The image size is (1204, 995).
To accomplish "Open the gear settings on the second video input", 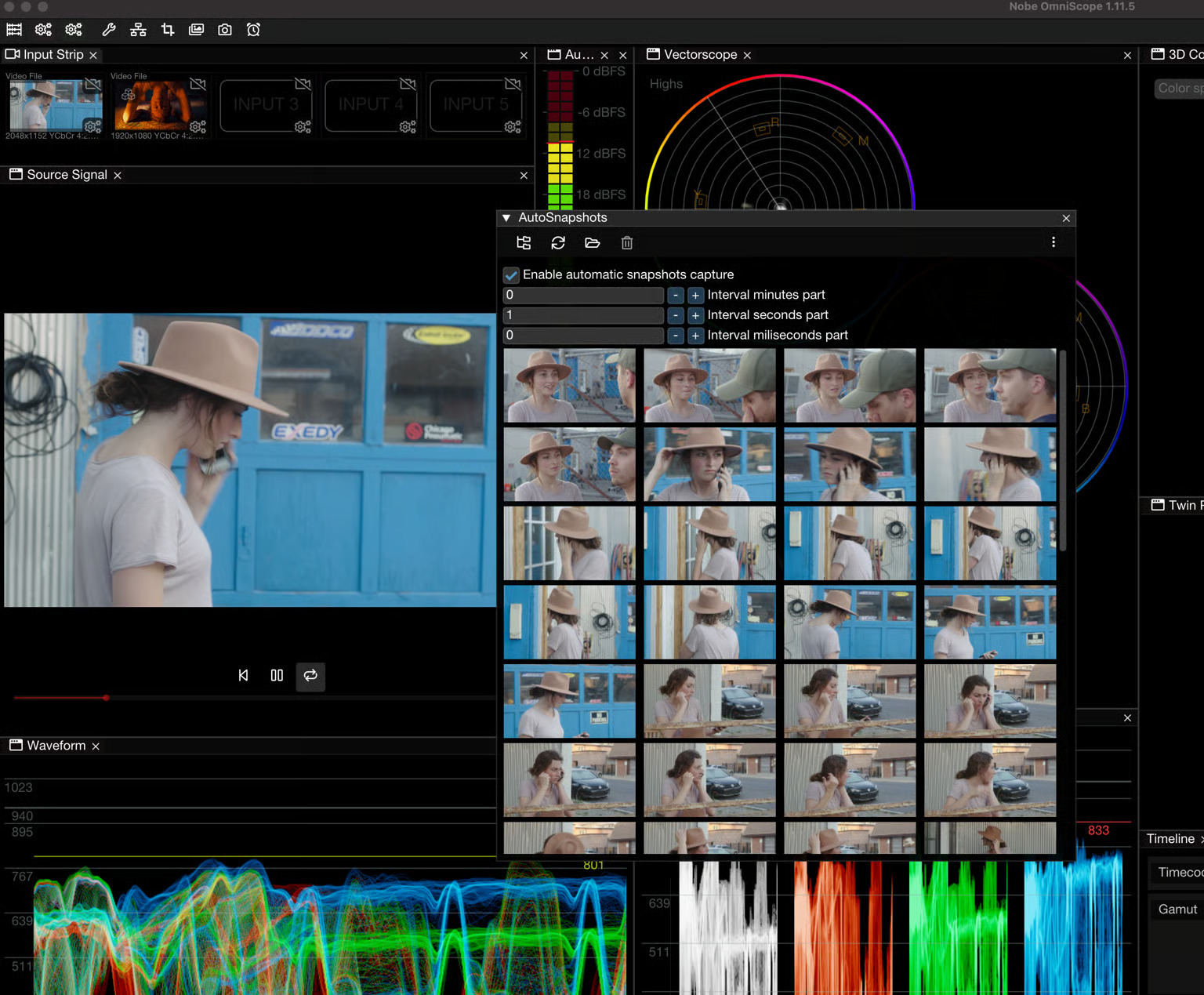I will [x=198, y=127].
